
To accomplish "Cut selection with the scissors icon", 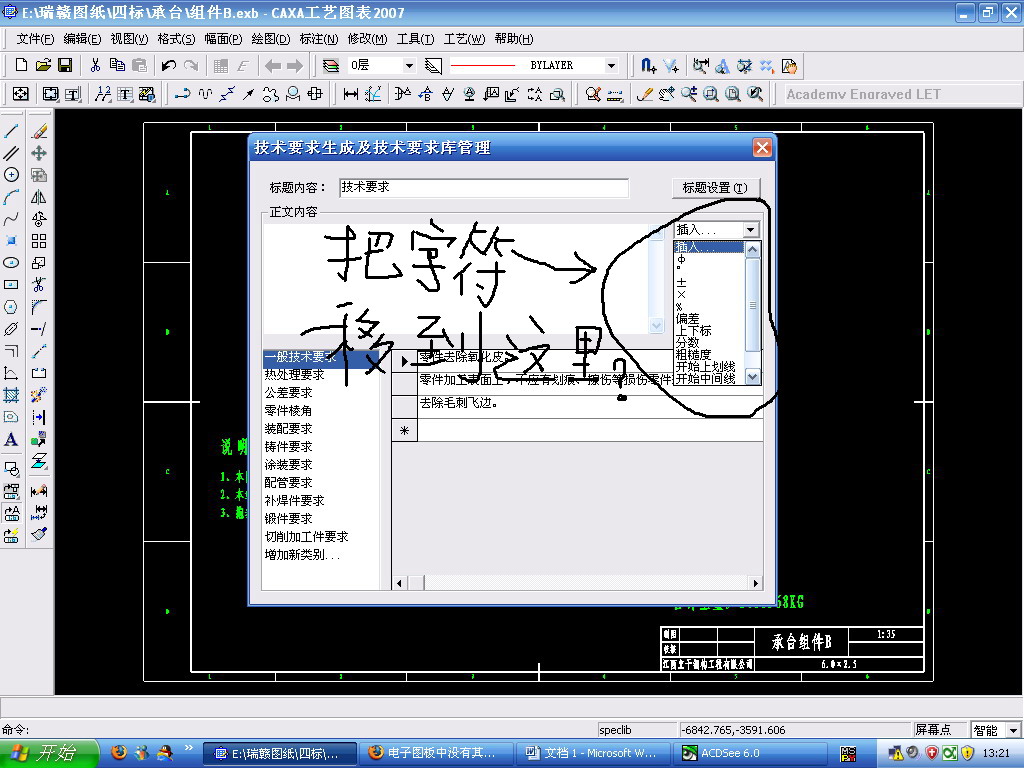I will pyautogui.click(x=95, y=65).
